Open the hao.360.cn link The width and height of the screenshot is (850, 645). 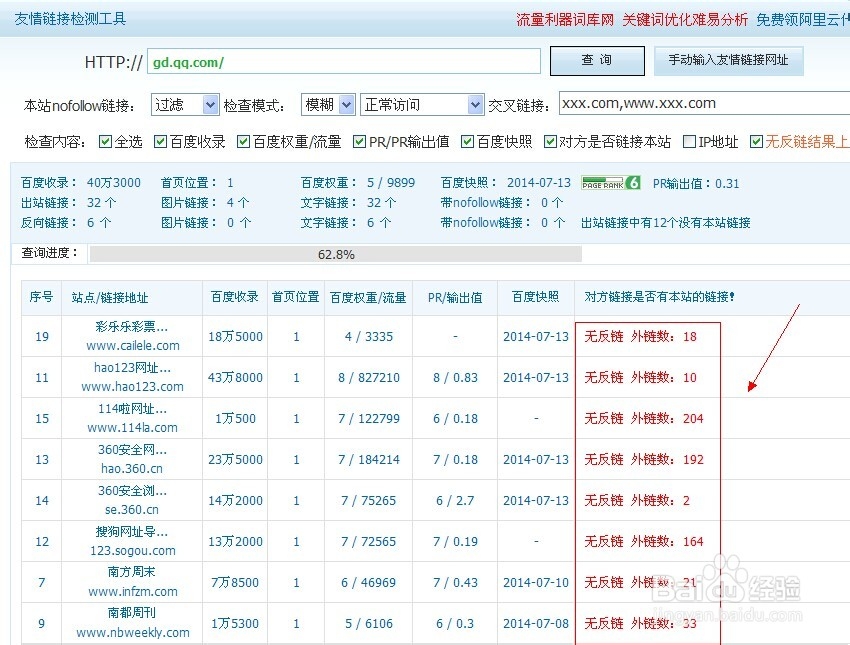tap(132, 468)
